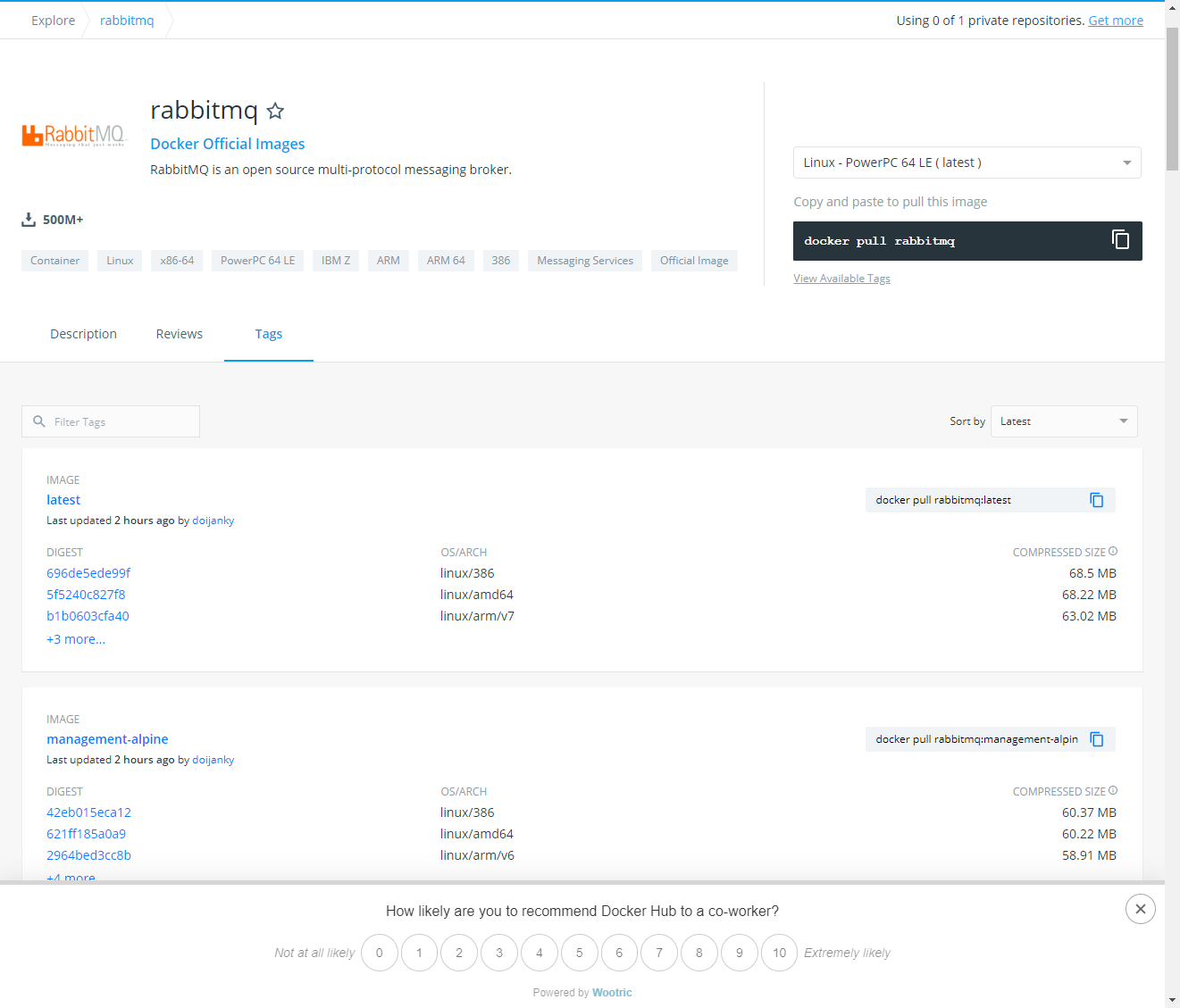Open the latest image tag

(x=63, y=500)
